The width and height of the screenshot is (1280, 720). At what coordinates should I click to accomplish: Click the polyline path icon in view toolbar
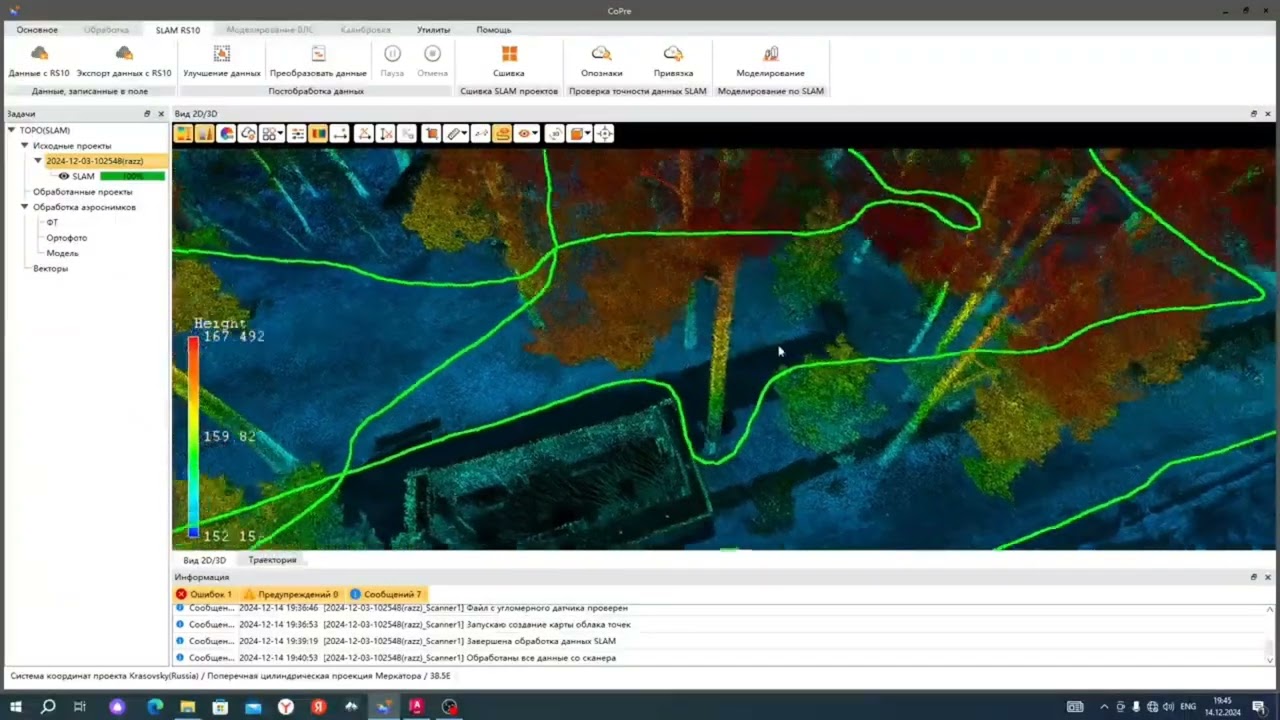click(480, 133)
